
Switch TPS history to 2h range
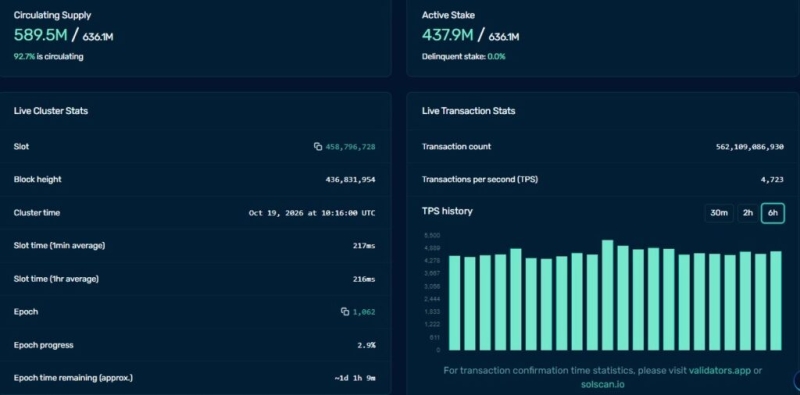[747, 213]
